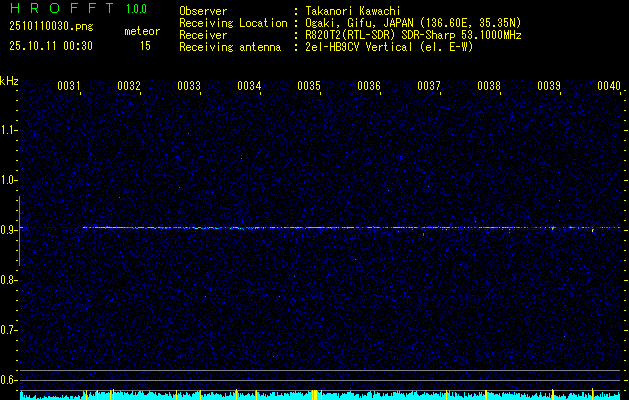Viewport: 629px width, 400px height.
Task: Click the meteor label
Action: pos(142,31)
